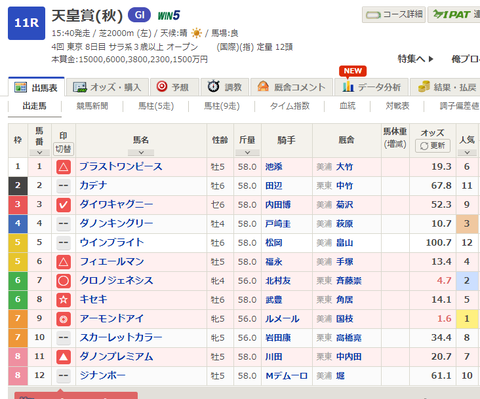The image size is (480, 399).
Task: Open horse カデナ
Action: point(93,186)
